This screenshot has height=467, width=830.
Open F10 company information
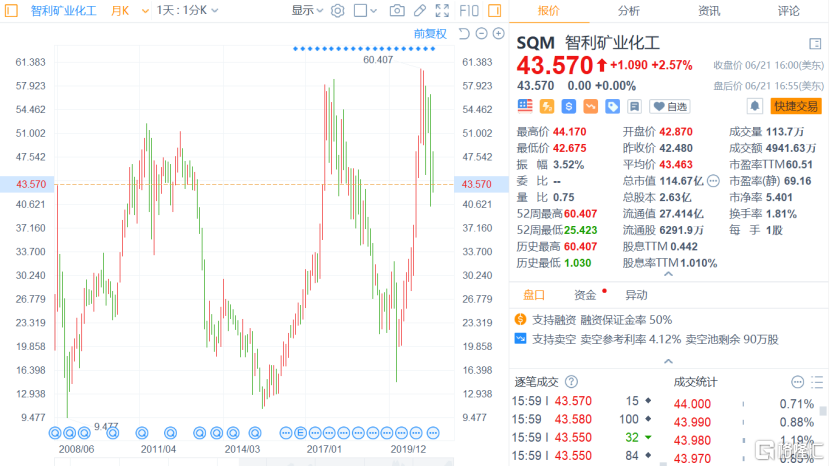(469, 10)
